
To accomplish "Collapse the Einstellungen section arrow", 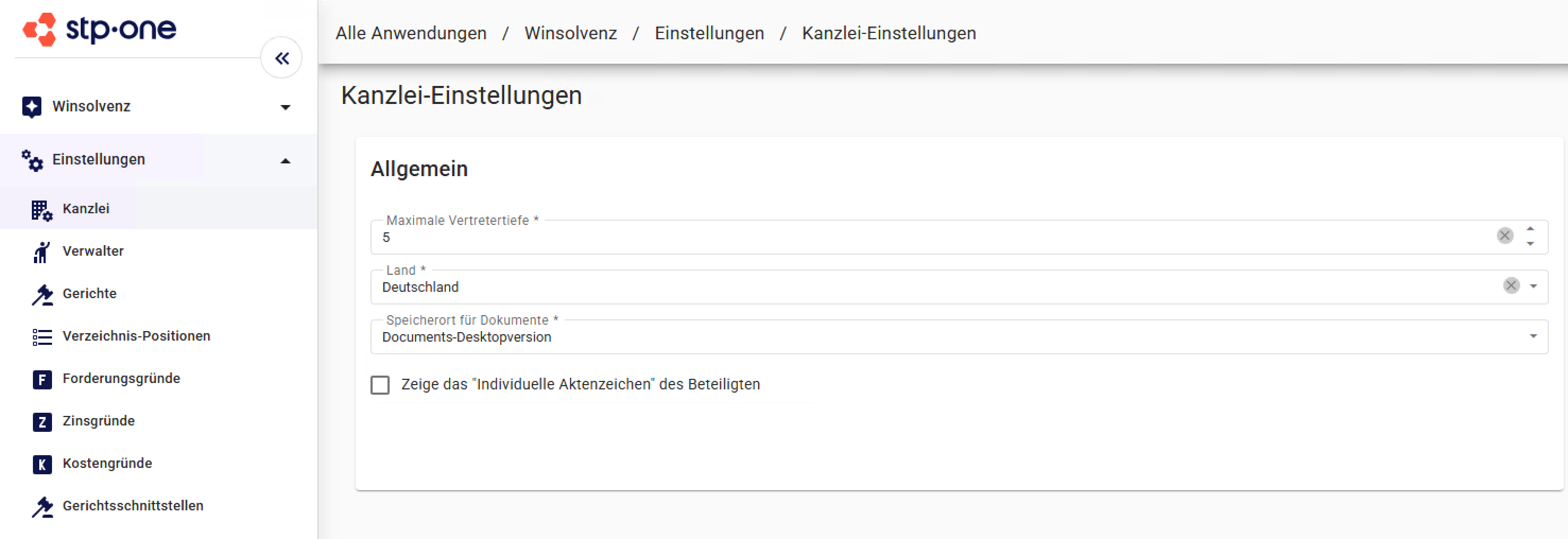I will click(286, 161).
